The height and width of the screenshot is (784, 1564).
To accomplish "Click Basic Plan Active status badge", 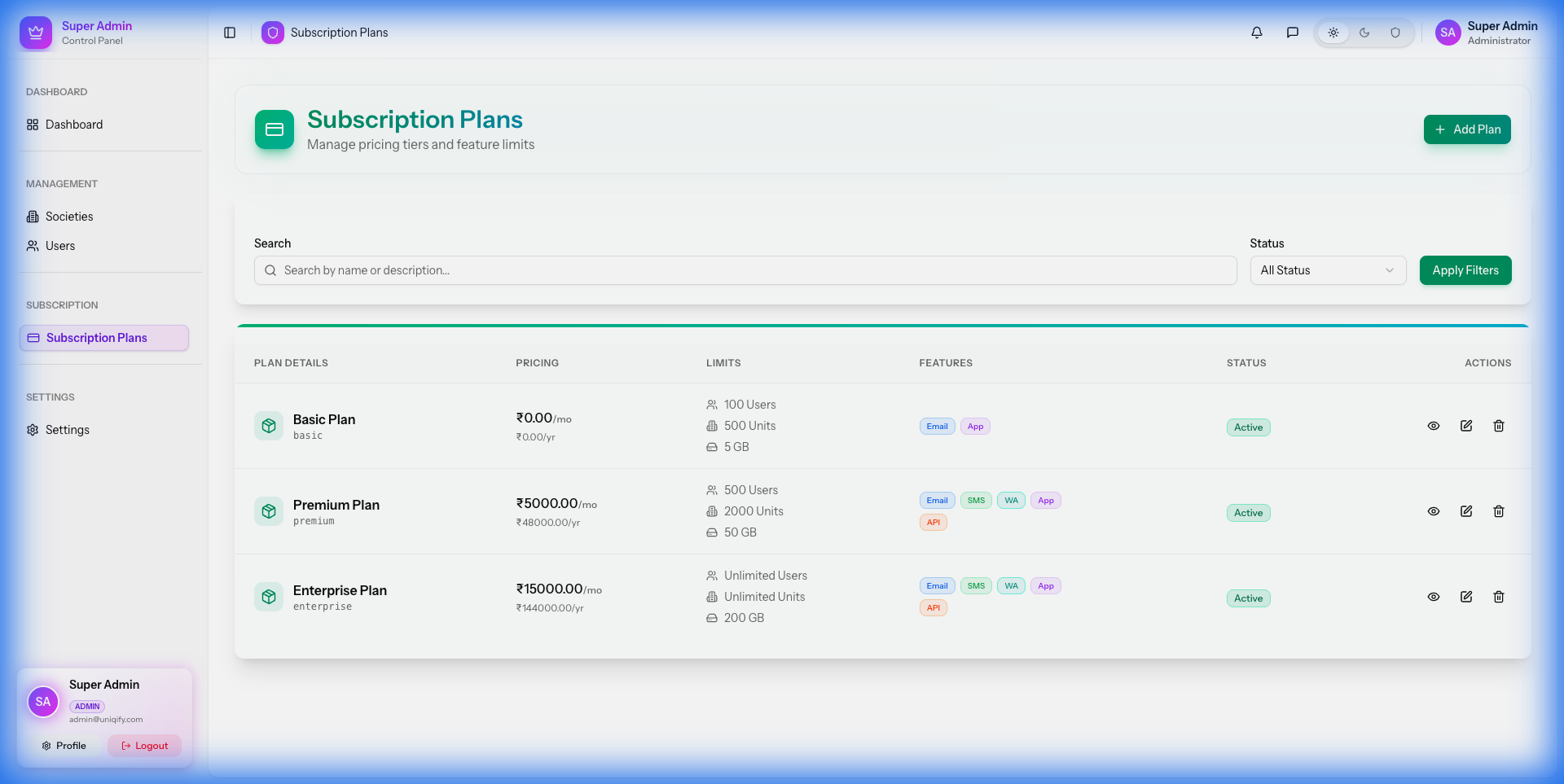I will 1248,427.
